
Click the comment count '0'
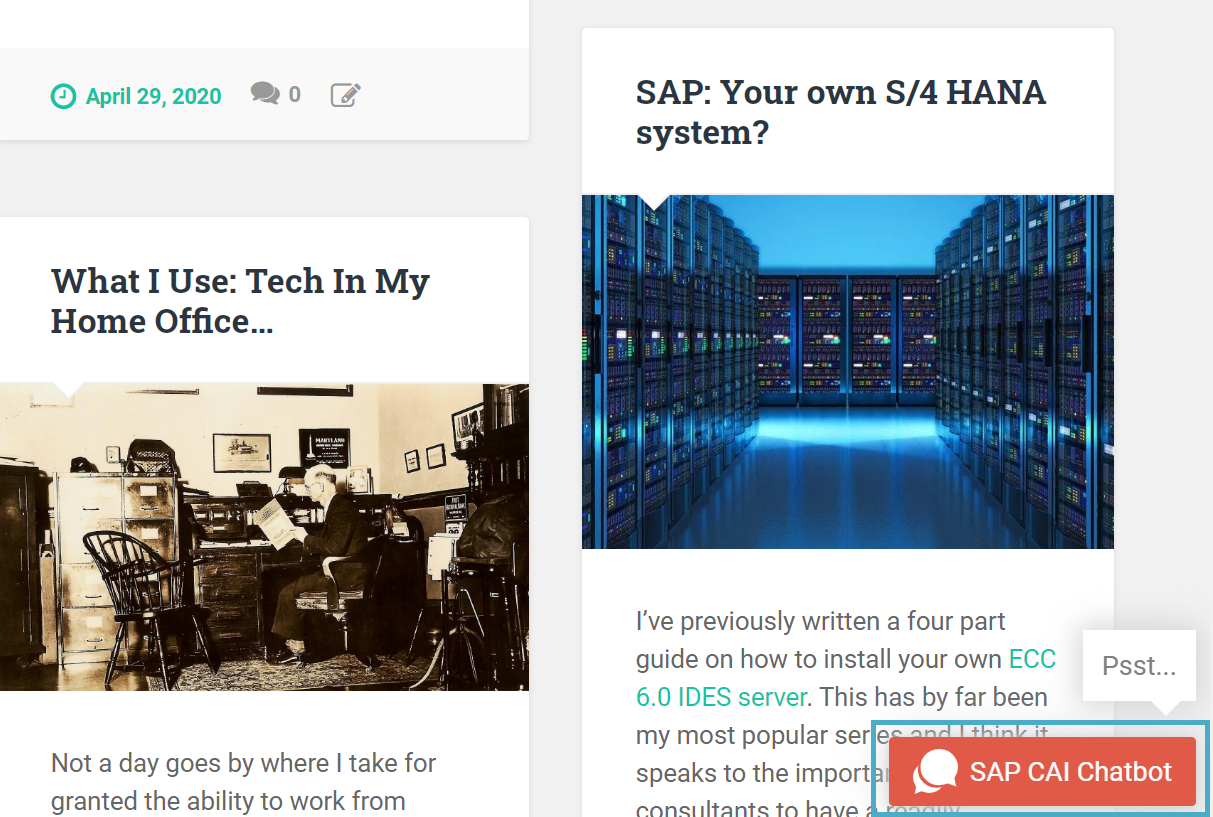click(x=294, y=95)
